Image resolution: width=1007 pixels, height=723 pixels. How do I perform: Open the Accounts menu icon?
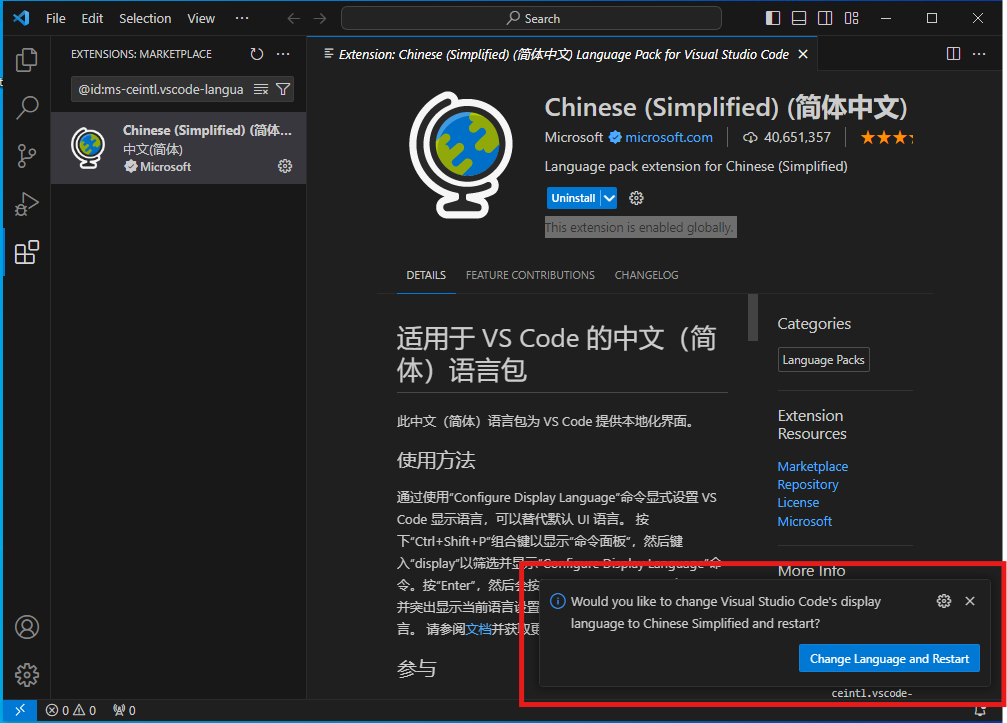point(26,627)
